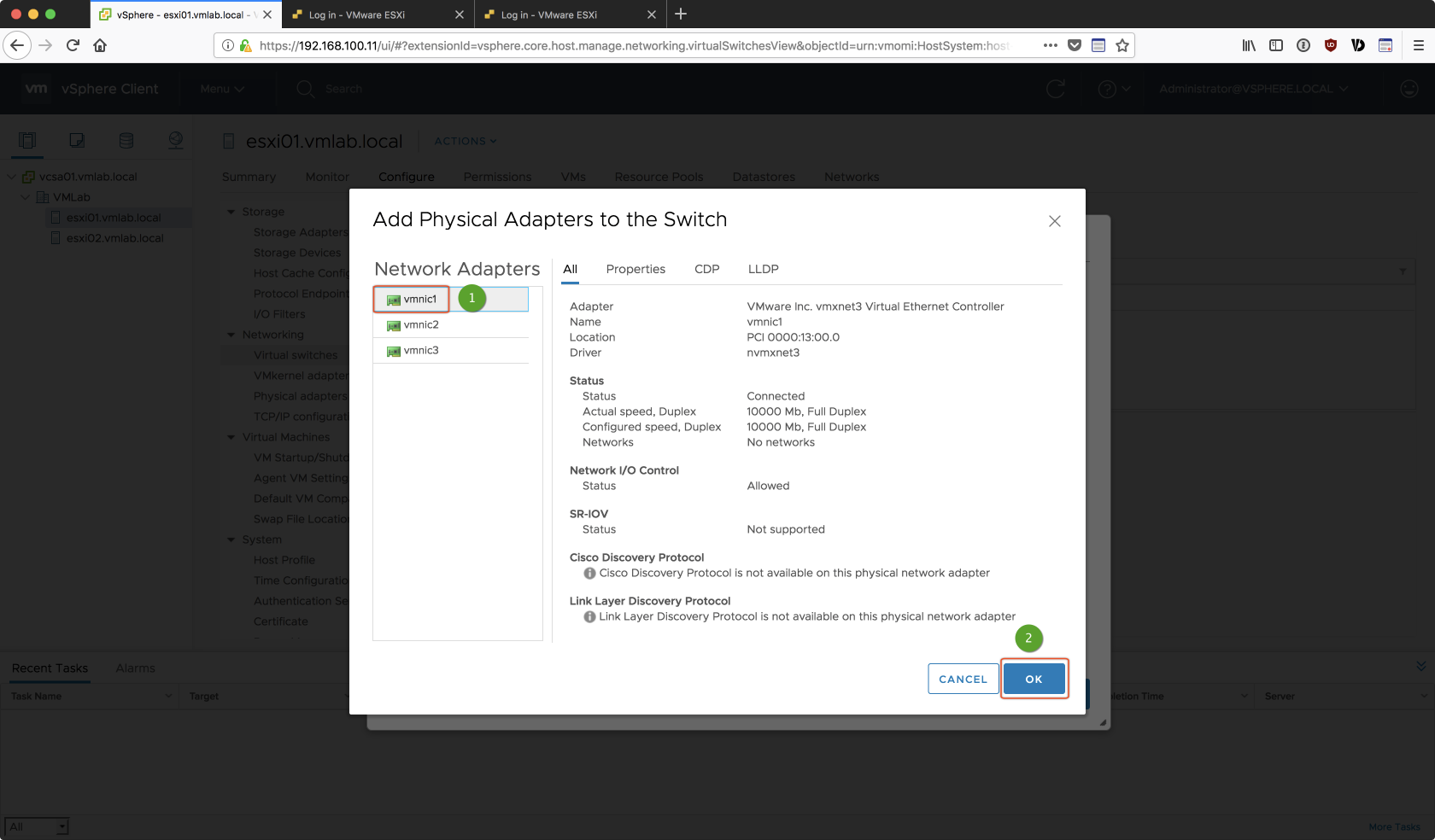Switch to the CDP tab

click(706, 269)
